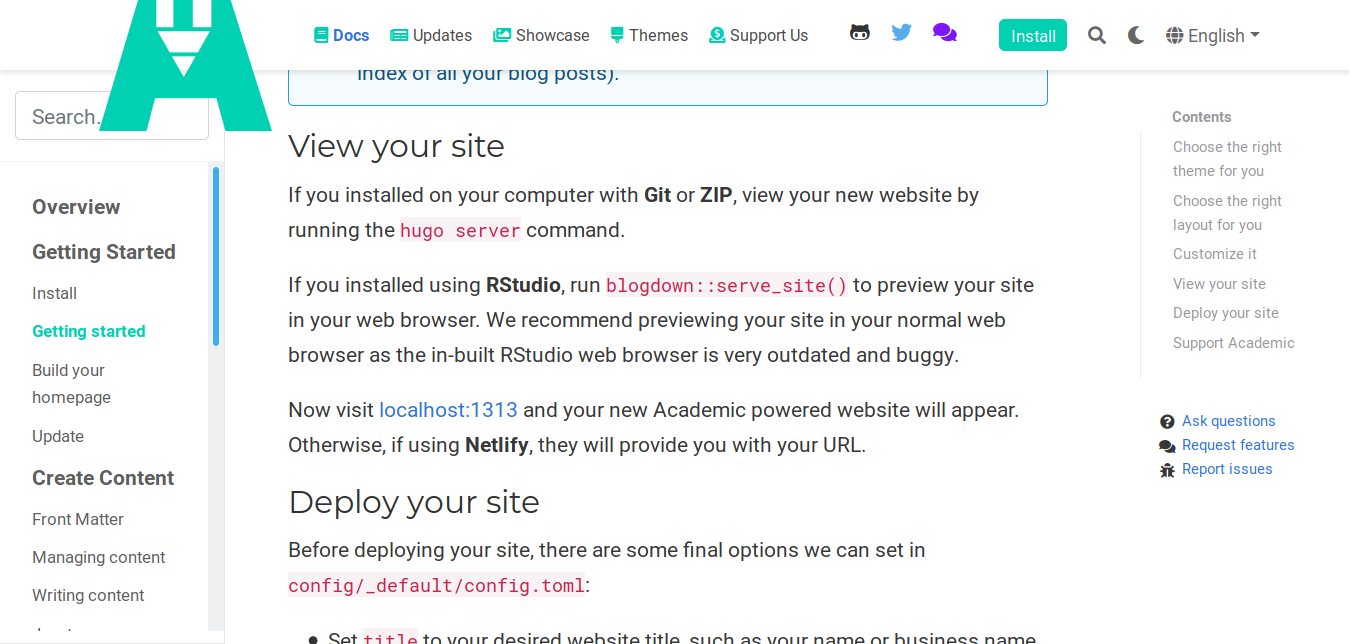
Task: Open the Update page in sidebar
Action: click(x=58, y=436)
